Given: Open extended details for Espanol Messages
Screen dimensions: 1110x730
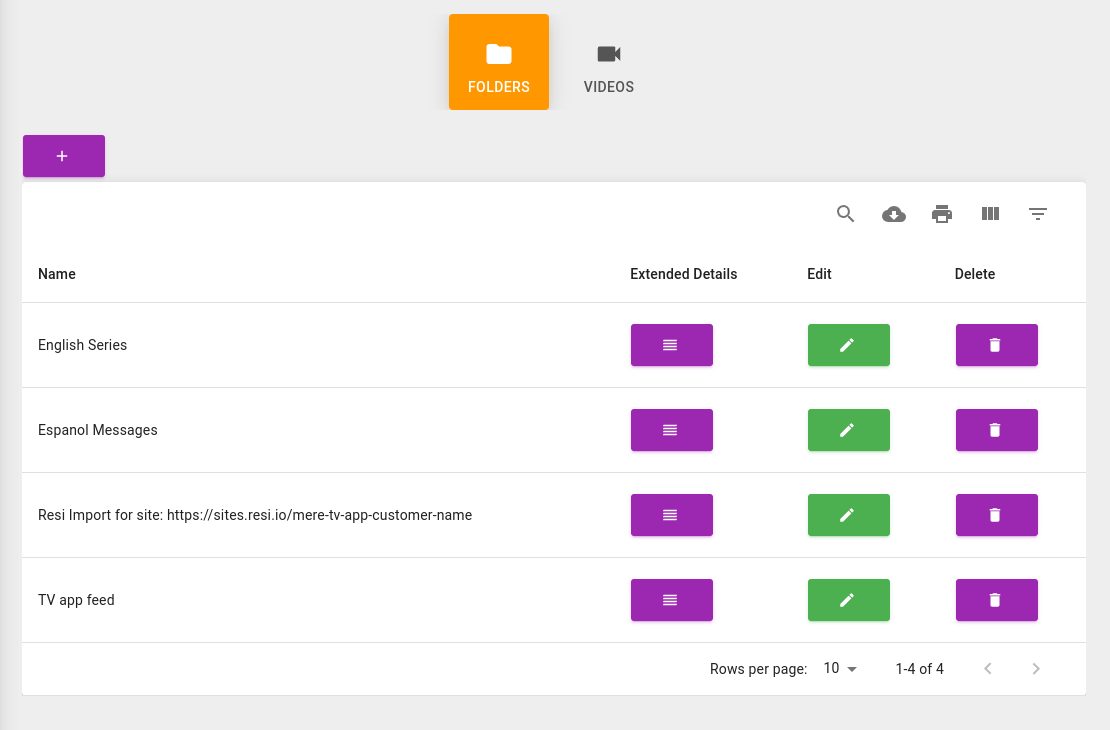Looking at the screenshot, I should click(671, 430).
